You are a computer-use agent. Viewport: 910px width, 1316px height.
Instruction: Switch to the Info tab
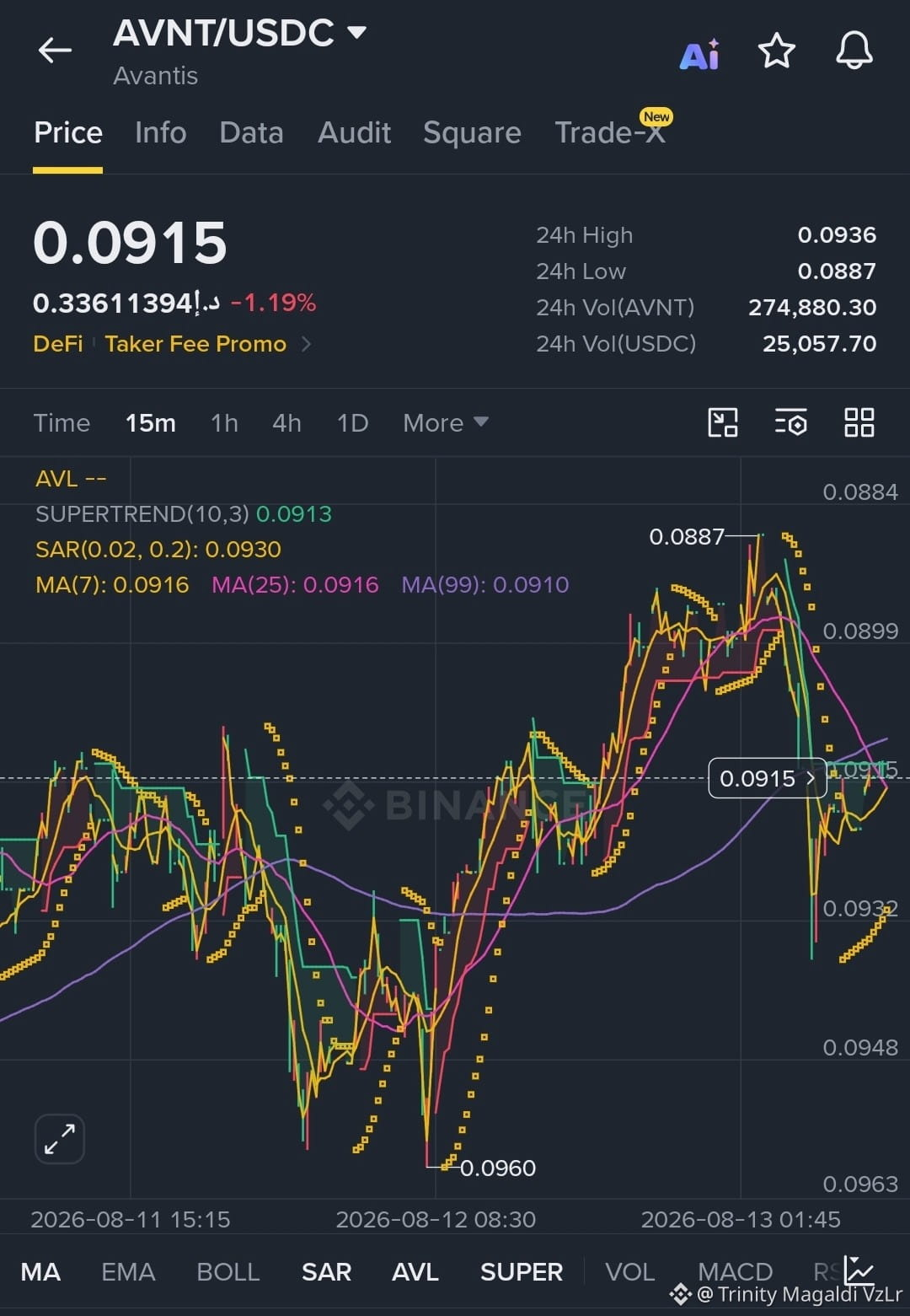(x=160, y=133)
